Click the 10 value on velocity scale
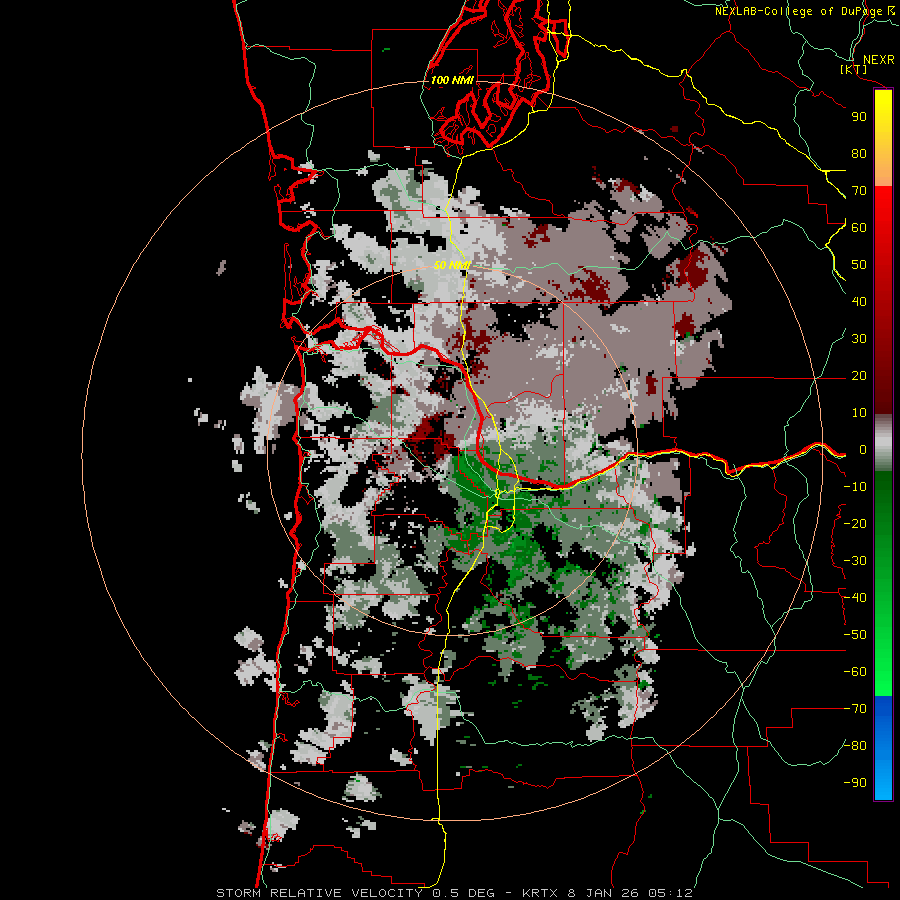 pos(859,413)
